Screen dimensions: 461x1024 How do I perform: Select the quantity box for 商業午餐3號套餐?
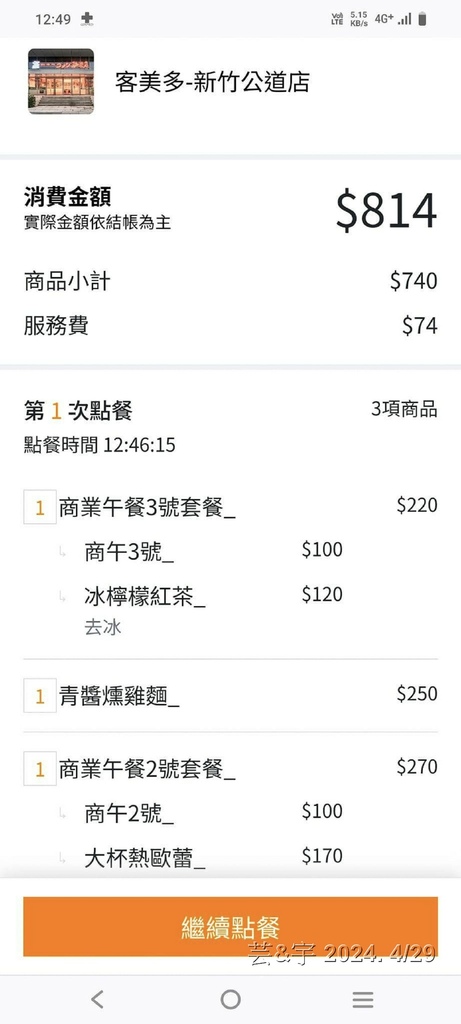point(40,507)
